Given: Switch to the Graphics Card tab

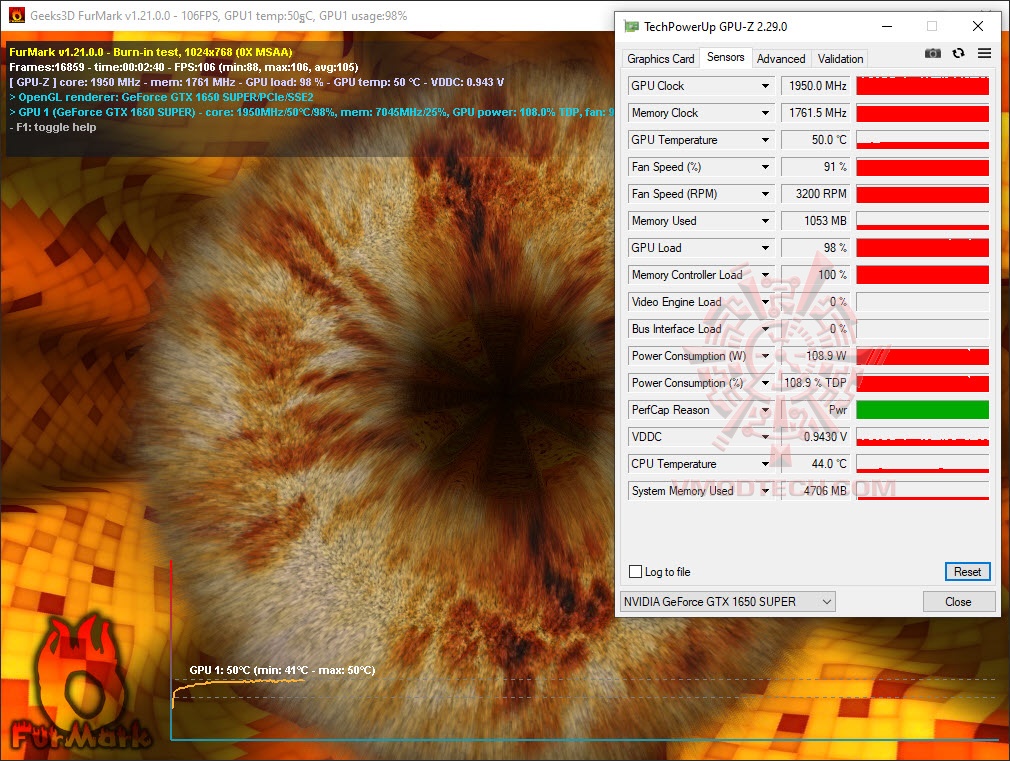Looking at the screenshot, I should tap(660, 59).
